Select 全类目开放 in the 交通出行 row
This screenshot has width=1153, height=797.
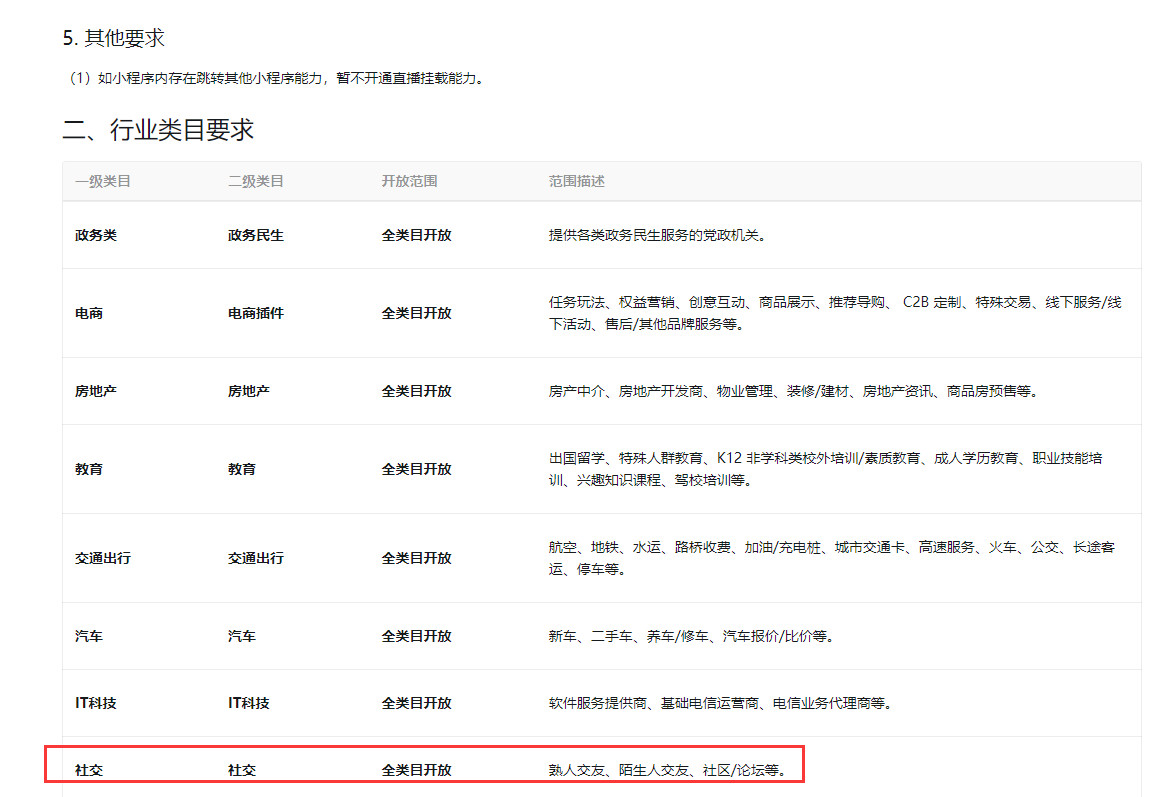(x=416, y=558)
